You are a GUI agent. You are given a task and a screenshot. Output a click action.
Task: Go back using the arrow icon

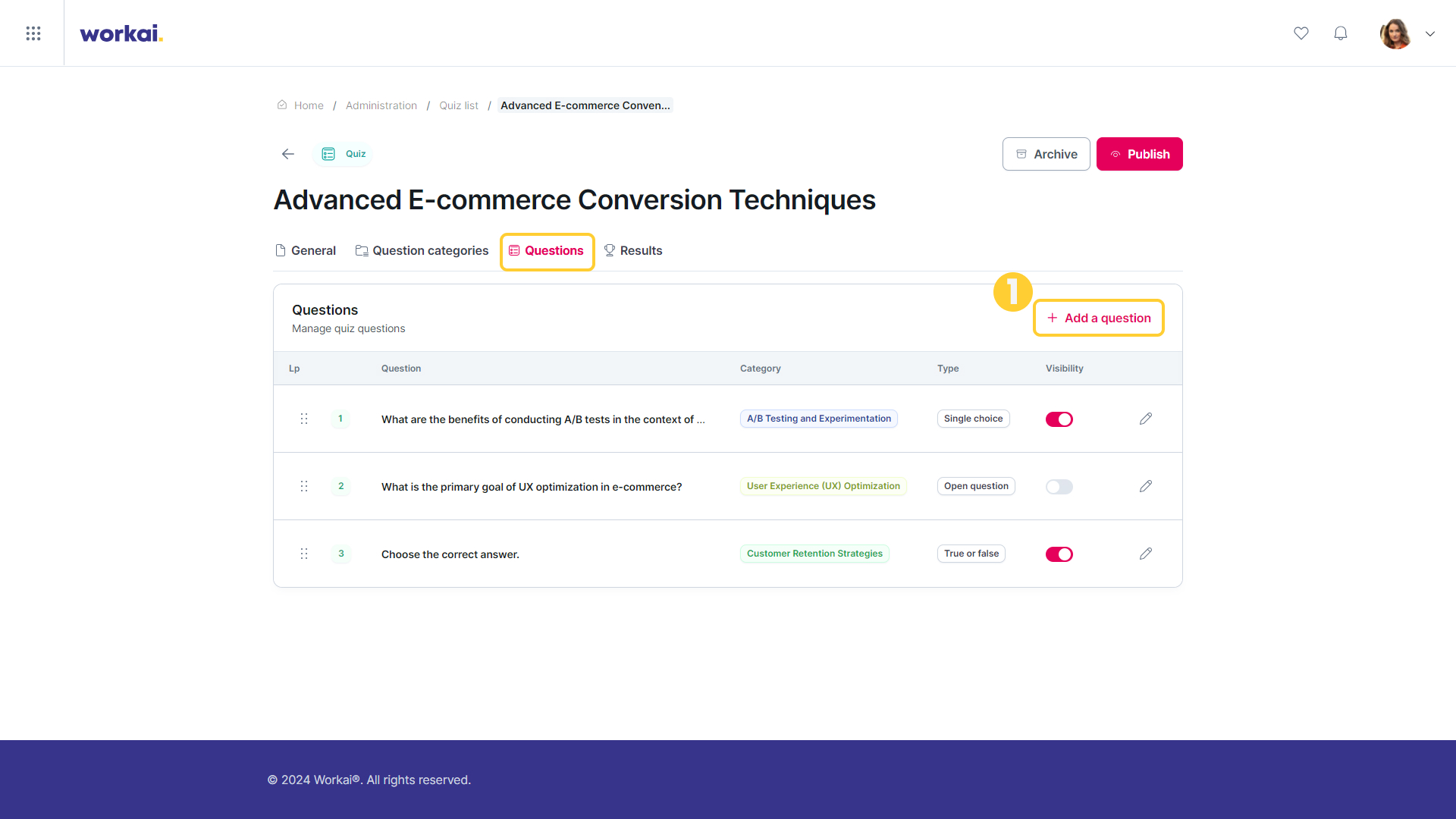click(288, 154)
